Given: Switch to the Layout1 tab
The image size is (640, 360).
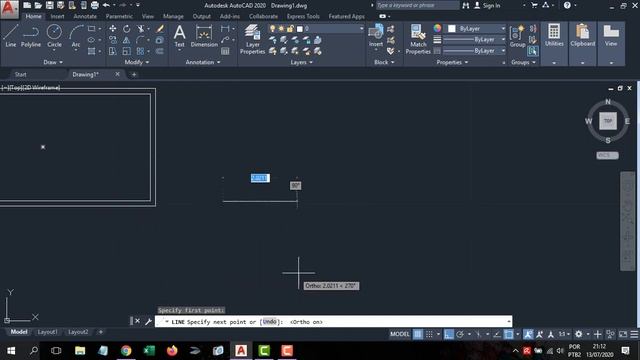Looking at the screenshot, I should coord(47,332).
